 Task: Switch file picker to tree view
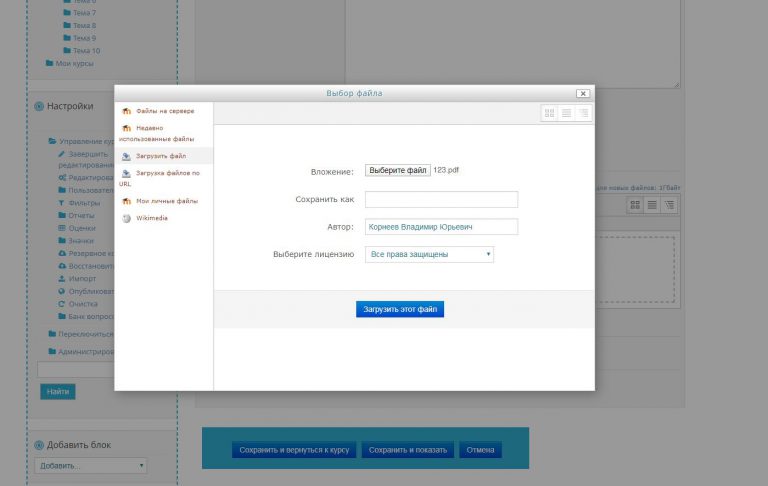pos(583,113)
